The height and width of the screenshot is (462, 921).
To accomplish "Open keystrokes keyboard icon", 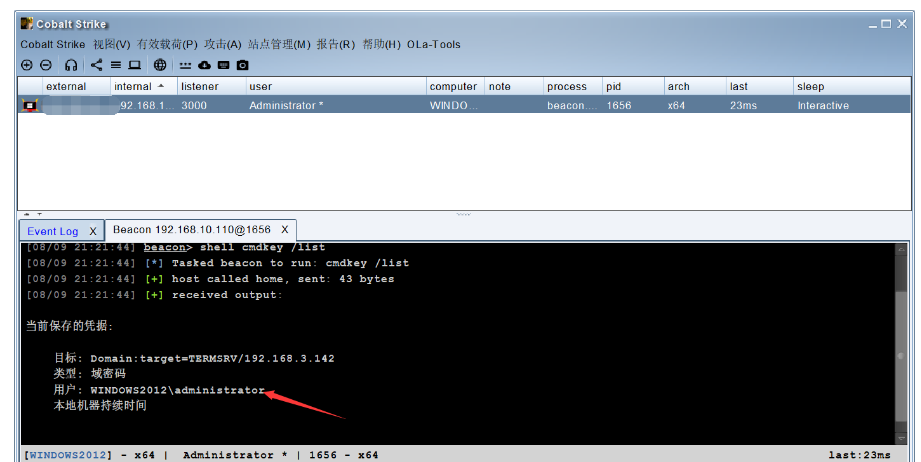I will tap(224, 65).
